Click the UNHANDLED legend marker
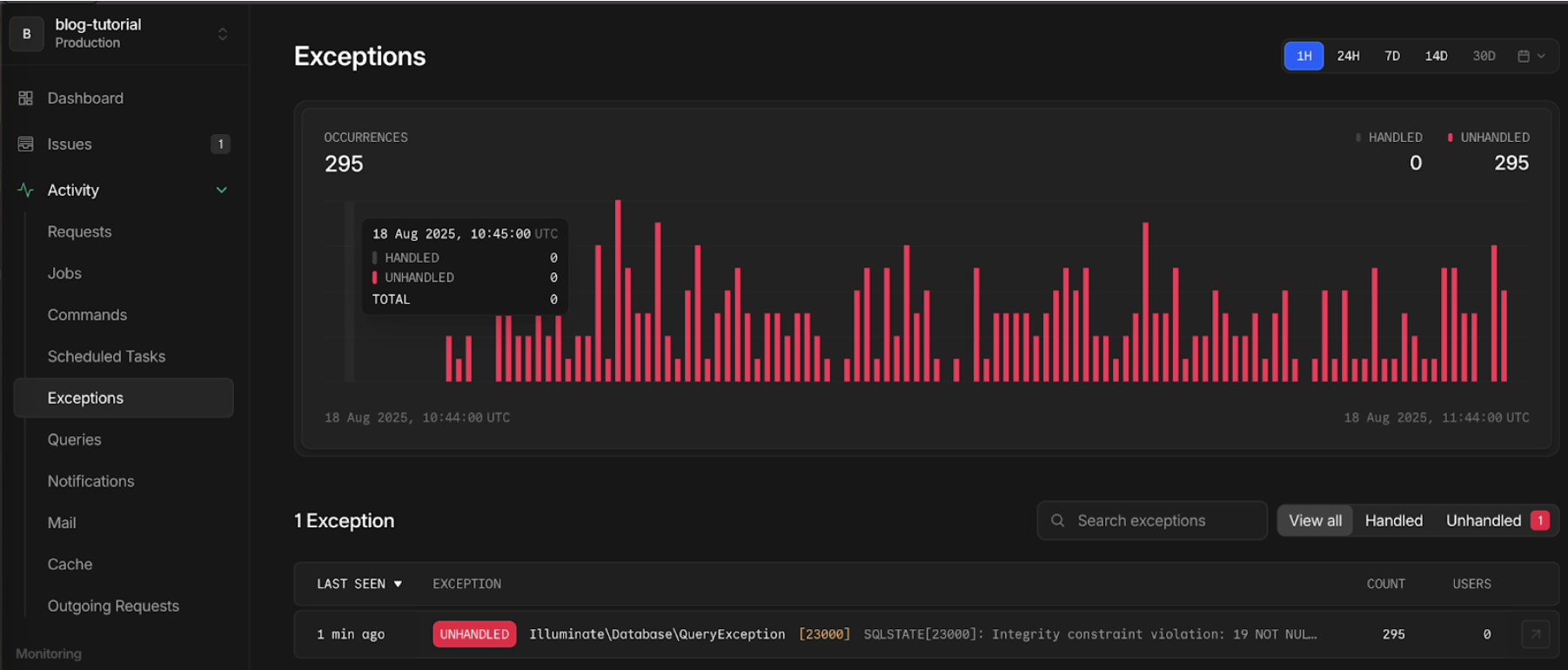Viewport: 1568px width, 670px height. coord(1450,137)
